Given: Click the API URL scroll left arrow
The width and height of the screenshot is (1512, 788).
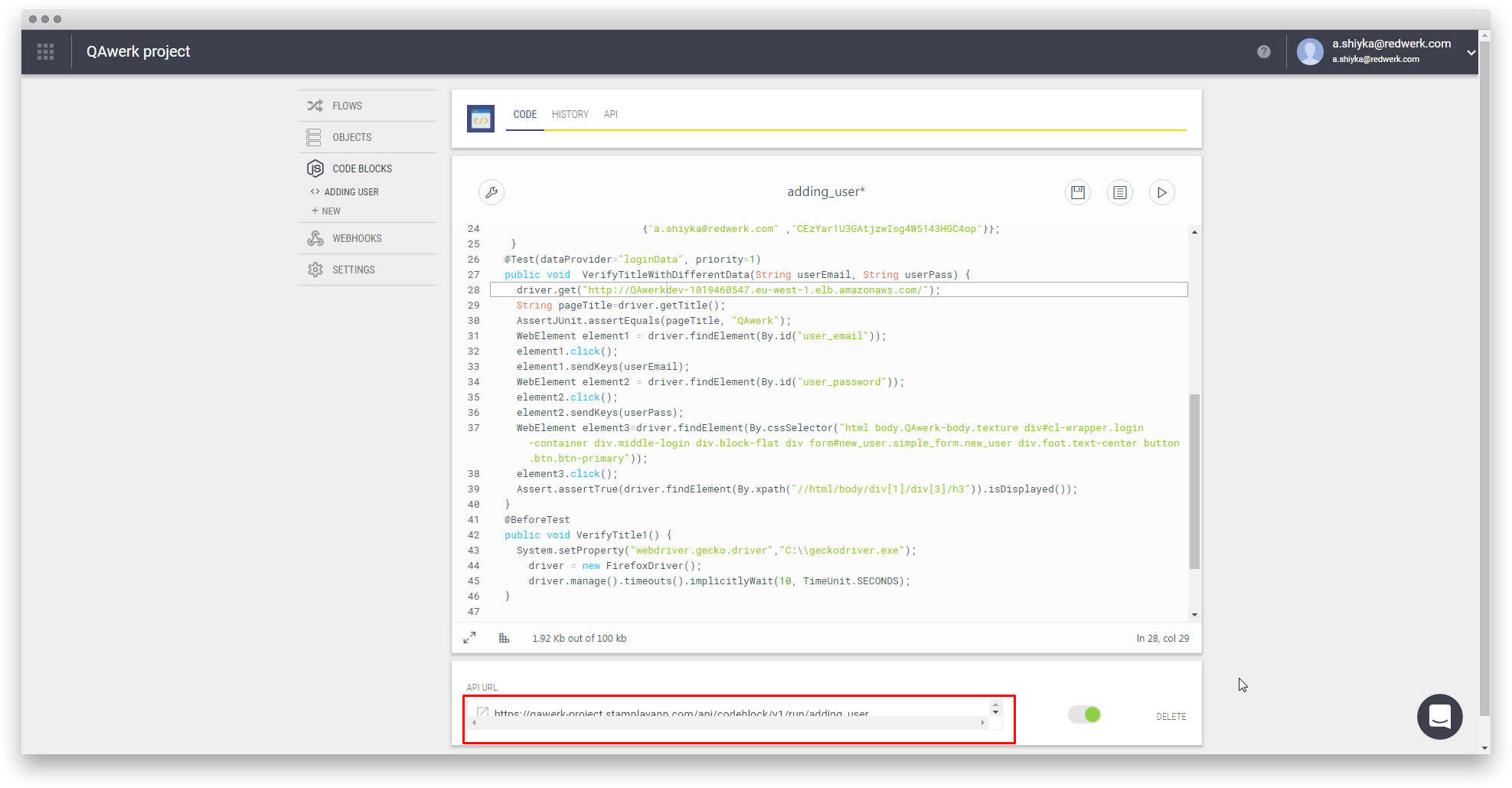Looking at the screenshot, I should pyautogui.click(x=474, y=723).
